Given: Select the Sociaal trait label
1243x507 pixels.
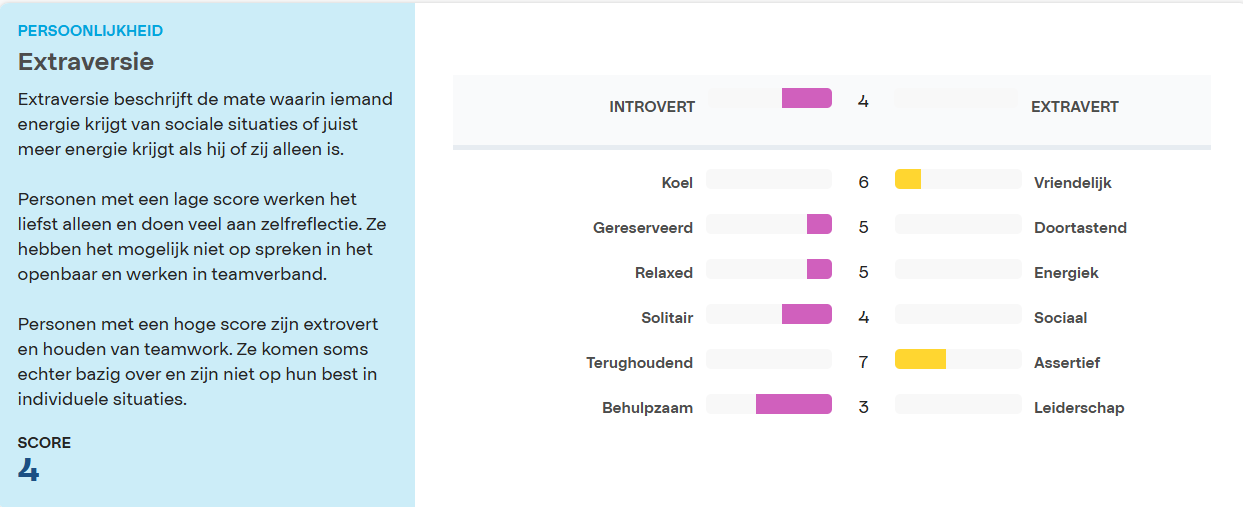Looking at the screenshot, I should pos(1060,318).
